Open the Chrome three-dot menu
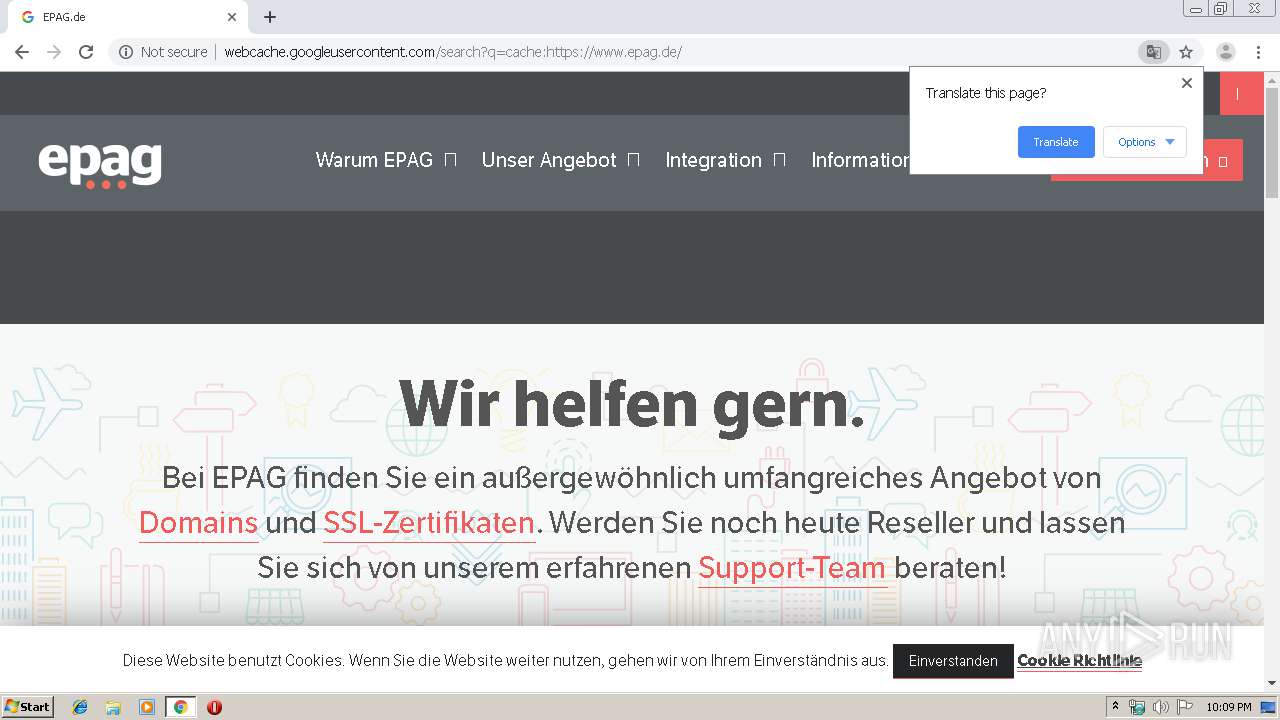The width and height of the screenshot is (1280, 720). coord(1258,52)
